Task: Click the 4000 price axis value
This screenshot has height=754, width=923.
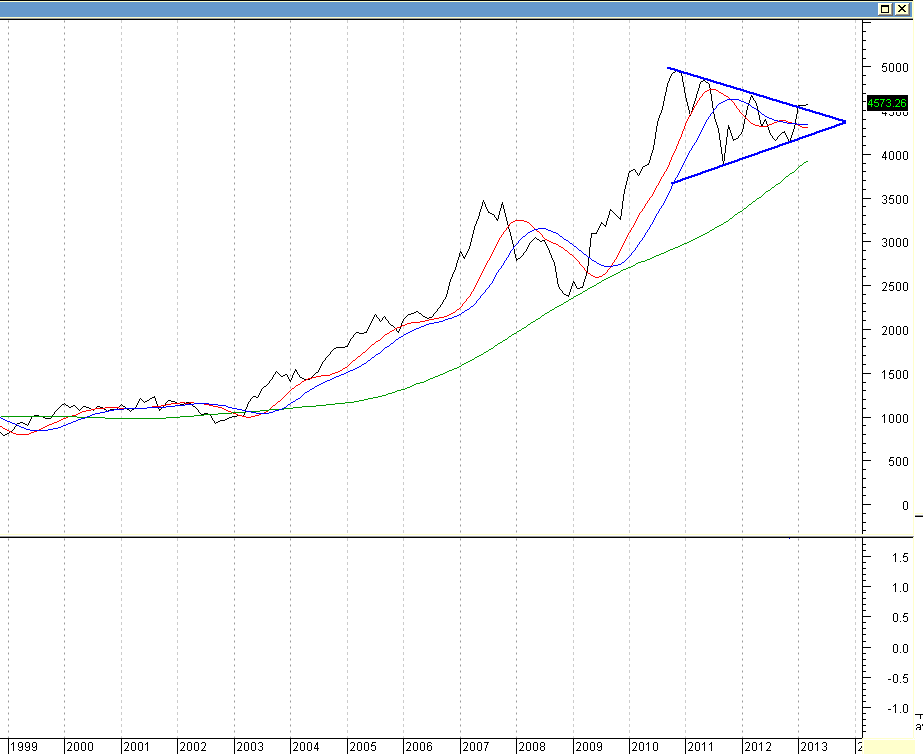Action: (x=895, y=155)
